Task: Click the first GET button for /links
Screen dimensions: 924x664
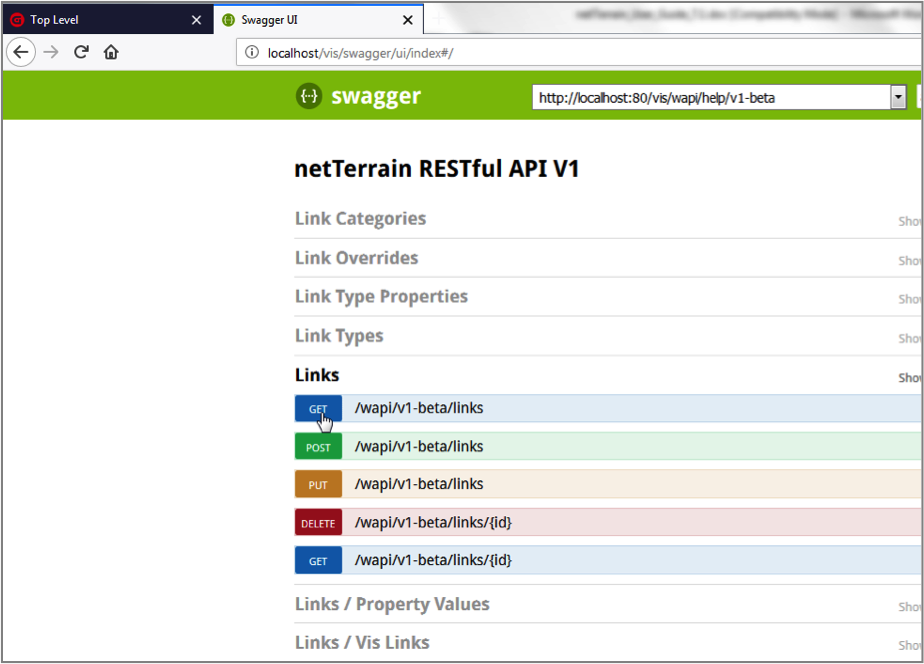Action: [x=318, y=409]
